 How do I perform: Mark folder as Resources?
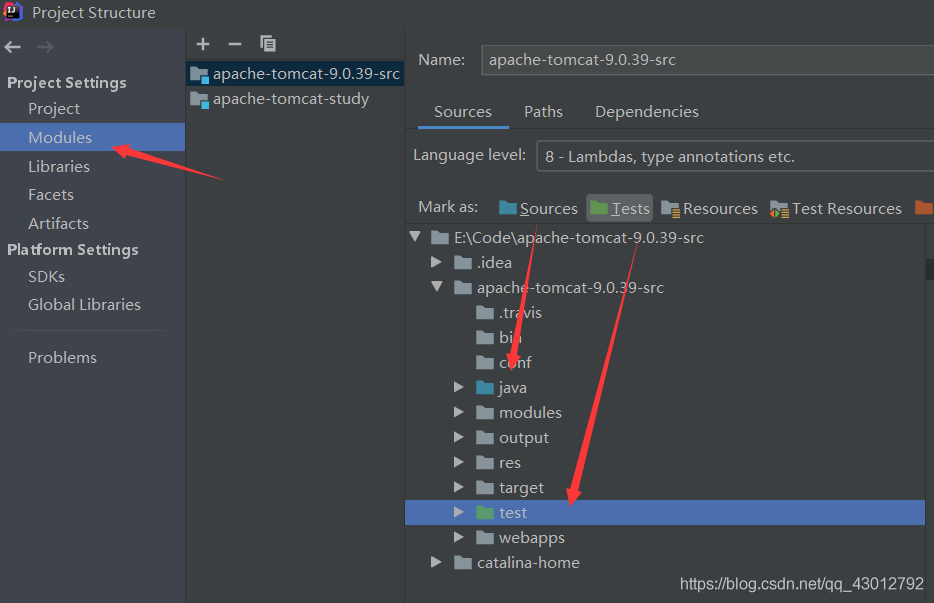coord(709,209)
